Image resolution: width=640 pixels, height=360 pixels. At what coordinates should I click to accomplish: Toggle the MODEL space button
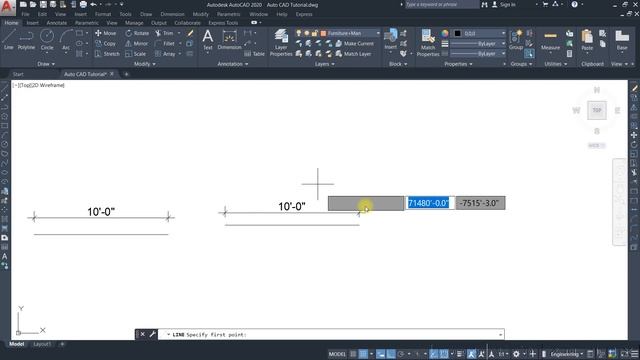tap(337, 354)
